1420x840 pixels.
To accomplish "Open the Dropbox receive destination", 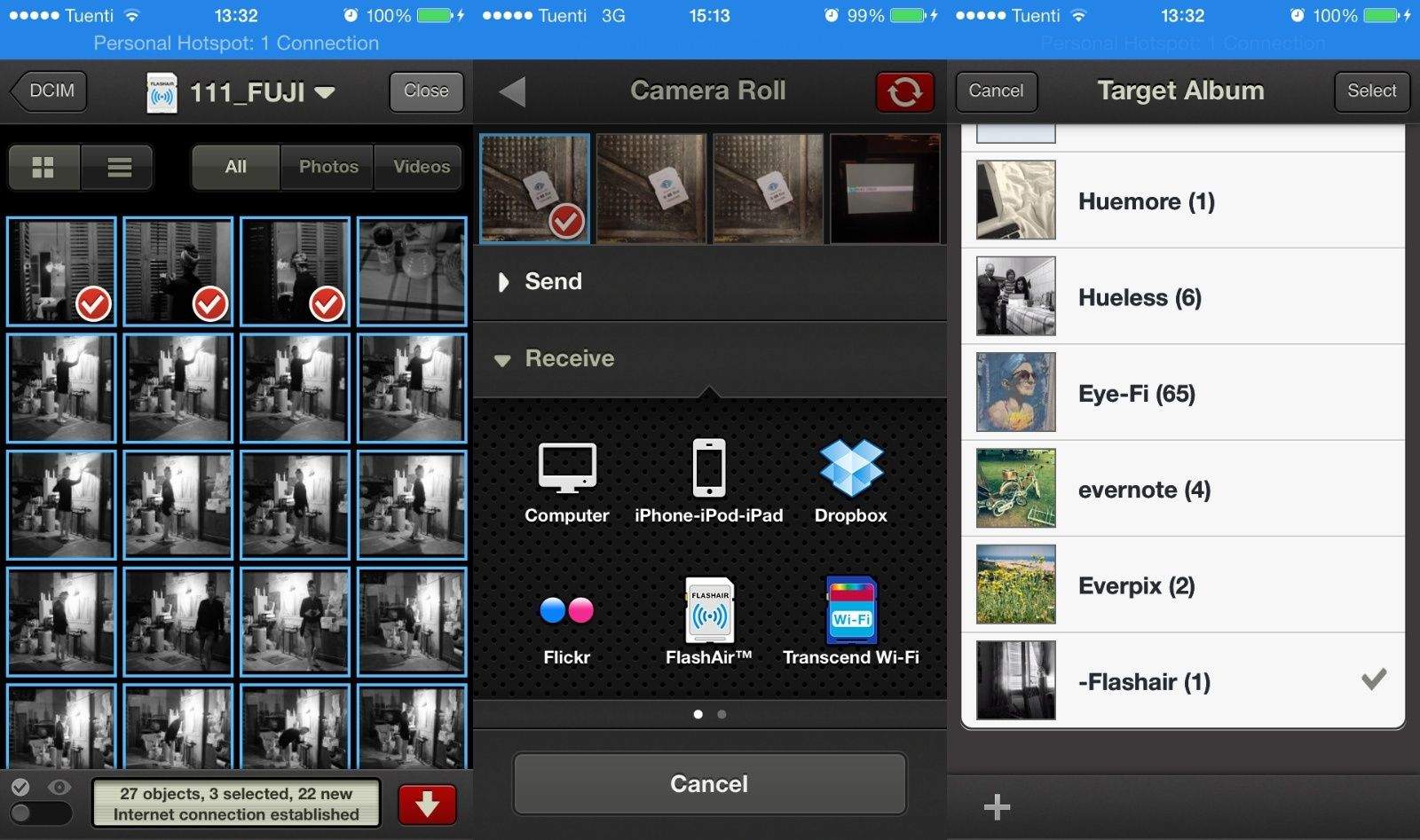I will [x=848, y=479].
